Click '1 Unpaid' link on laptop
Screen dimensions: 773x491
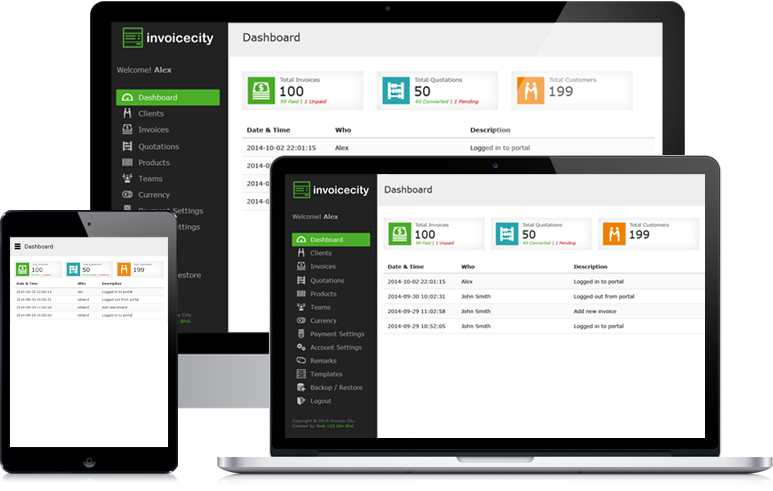pos(445,243)
